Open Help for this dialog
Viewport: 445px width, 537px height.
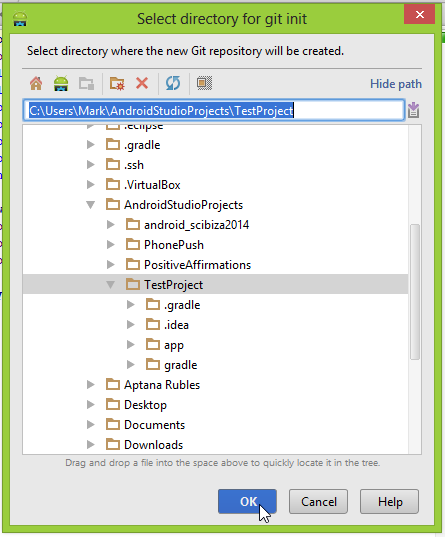click(x=390, y=501)
